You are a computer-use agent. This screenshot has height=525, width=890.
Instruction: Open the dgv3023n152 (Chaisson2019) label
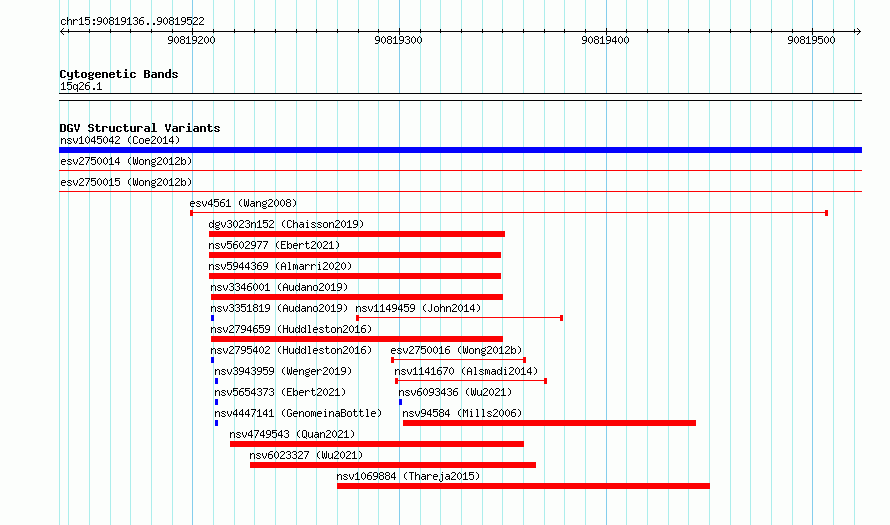pyautogui.click(x=286, y=224)
